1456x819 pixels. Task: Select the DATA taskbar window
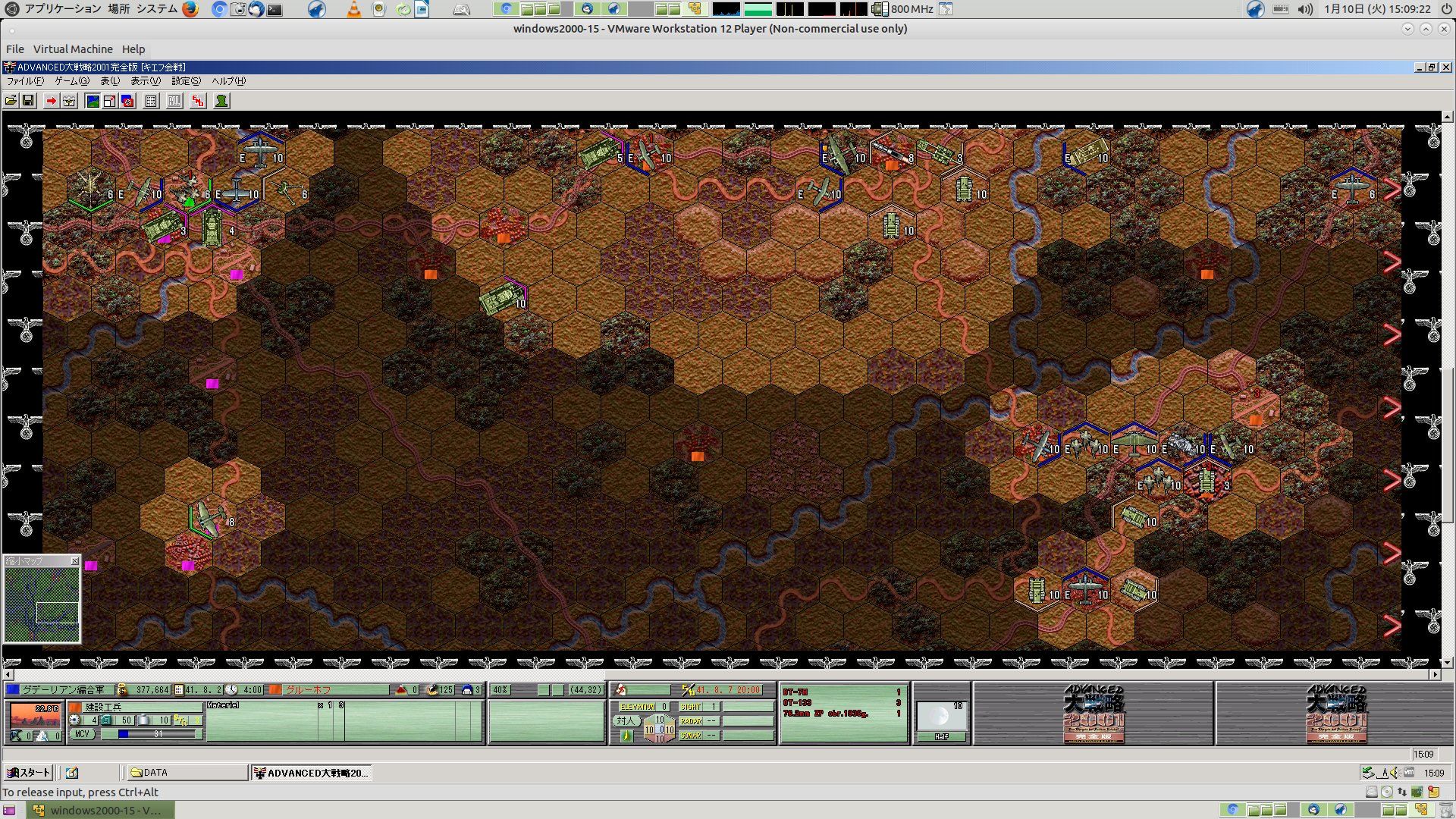(187, 773)
